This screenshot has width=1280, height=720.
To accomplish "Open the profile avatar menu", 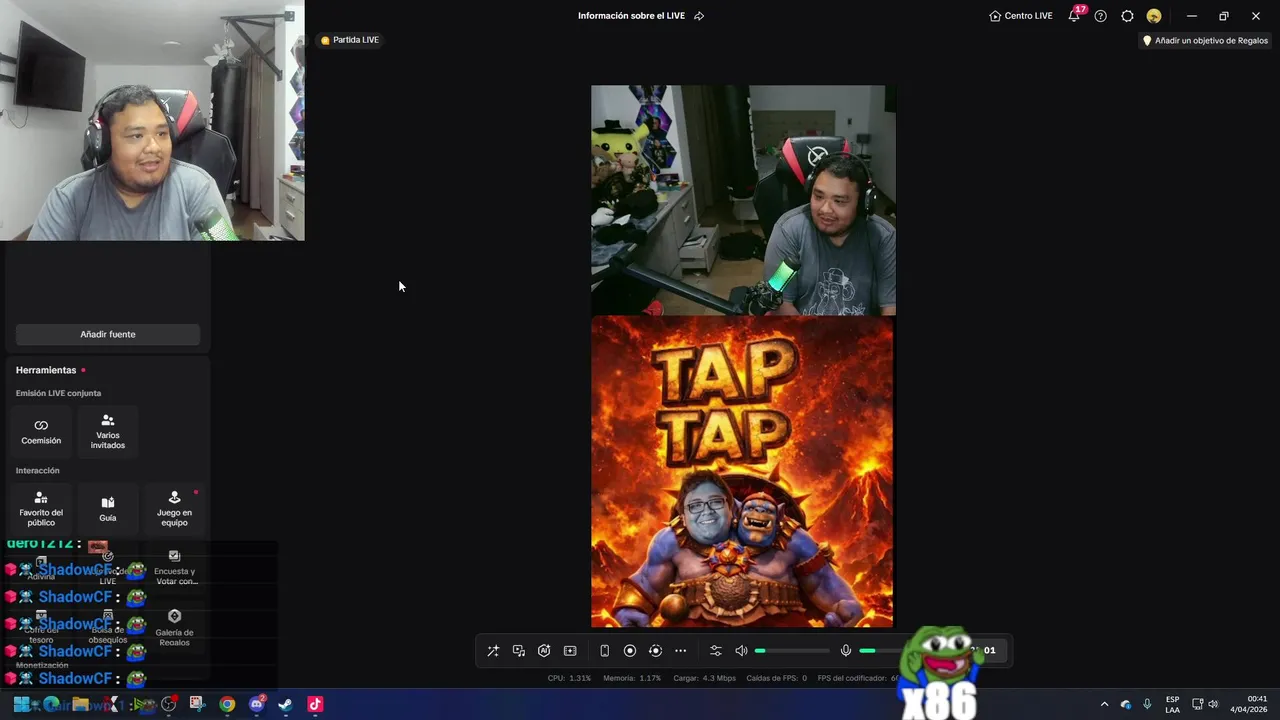I will 1154,16.
